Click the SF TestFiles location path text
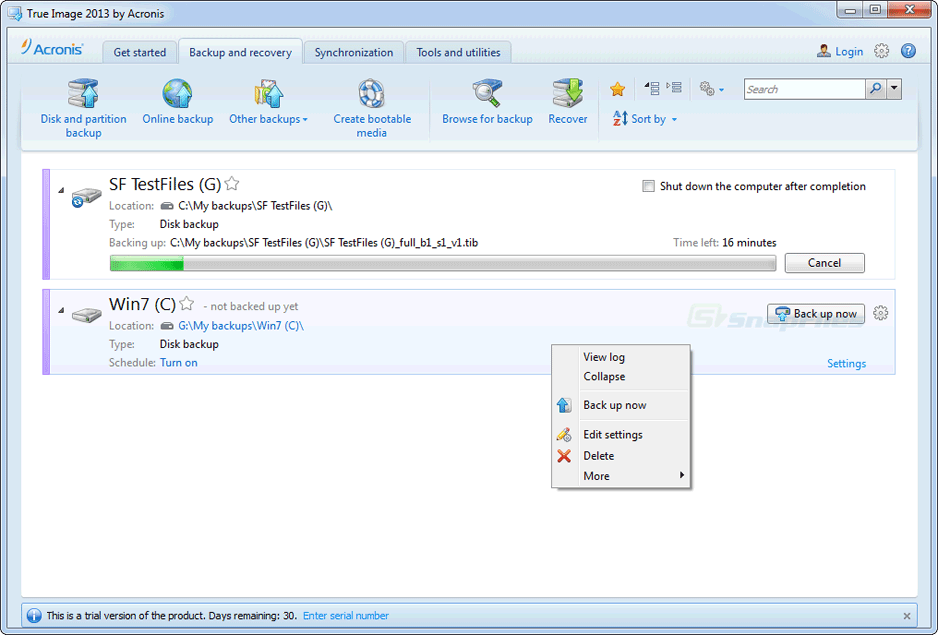The image size is (938, 635). (x=255, y=206)
